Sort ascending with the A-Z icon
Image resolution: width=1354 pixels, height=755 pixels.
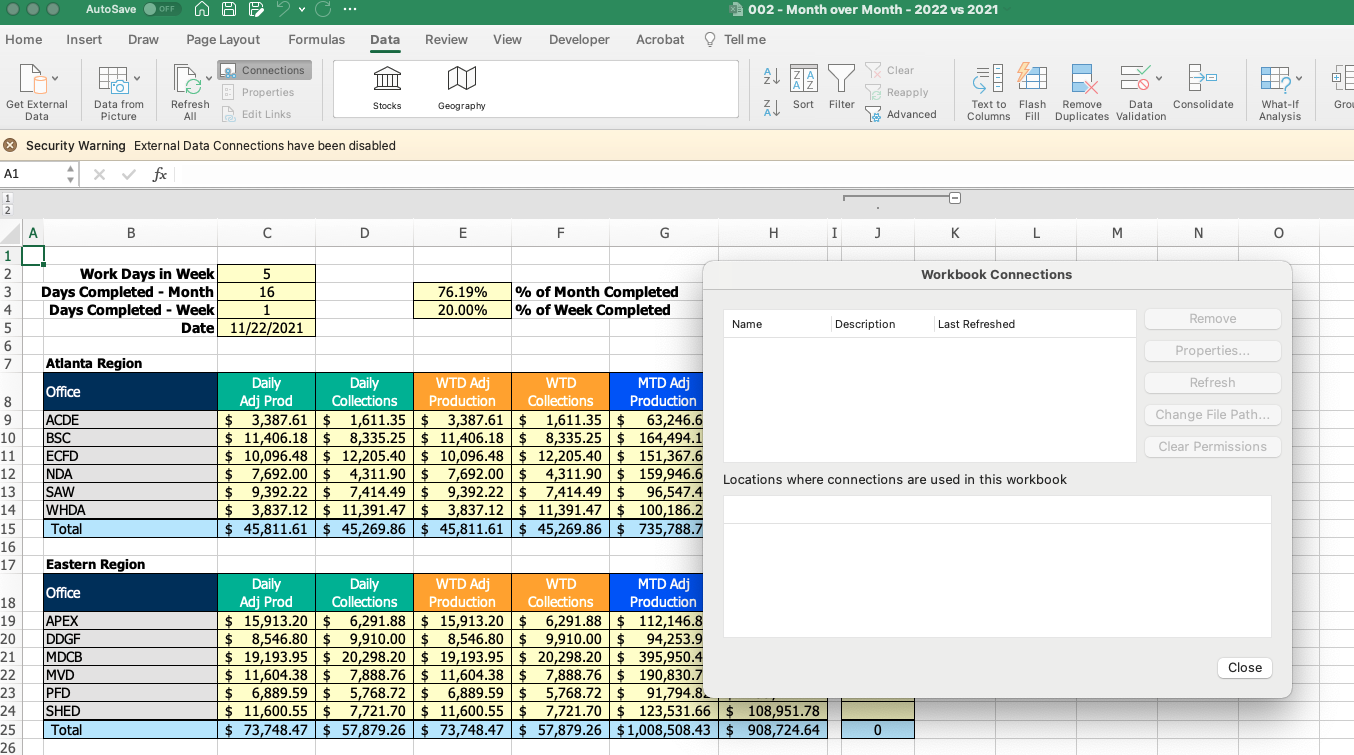tap(771, 76)
